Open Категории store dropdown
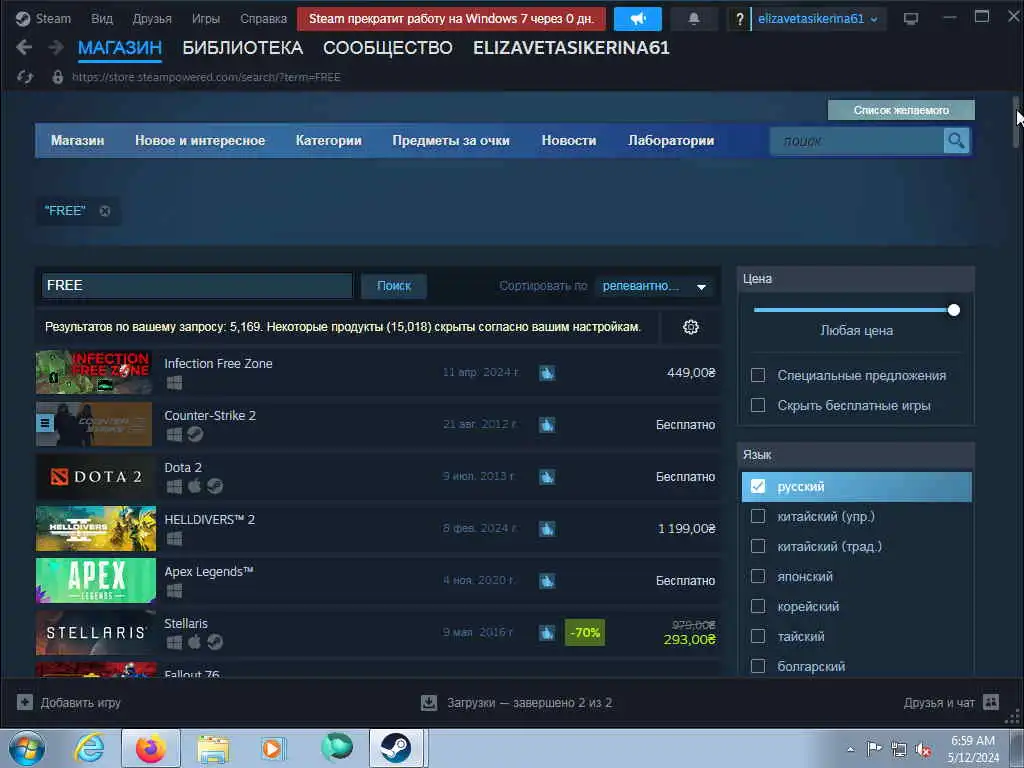 click(x=328, y=140)
